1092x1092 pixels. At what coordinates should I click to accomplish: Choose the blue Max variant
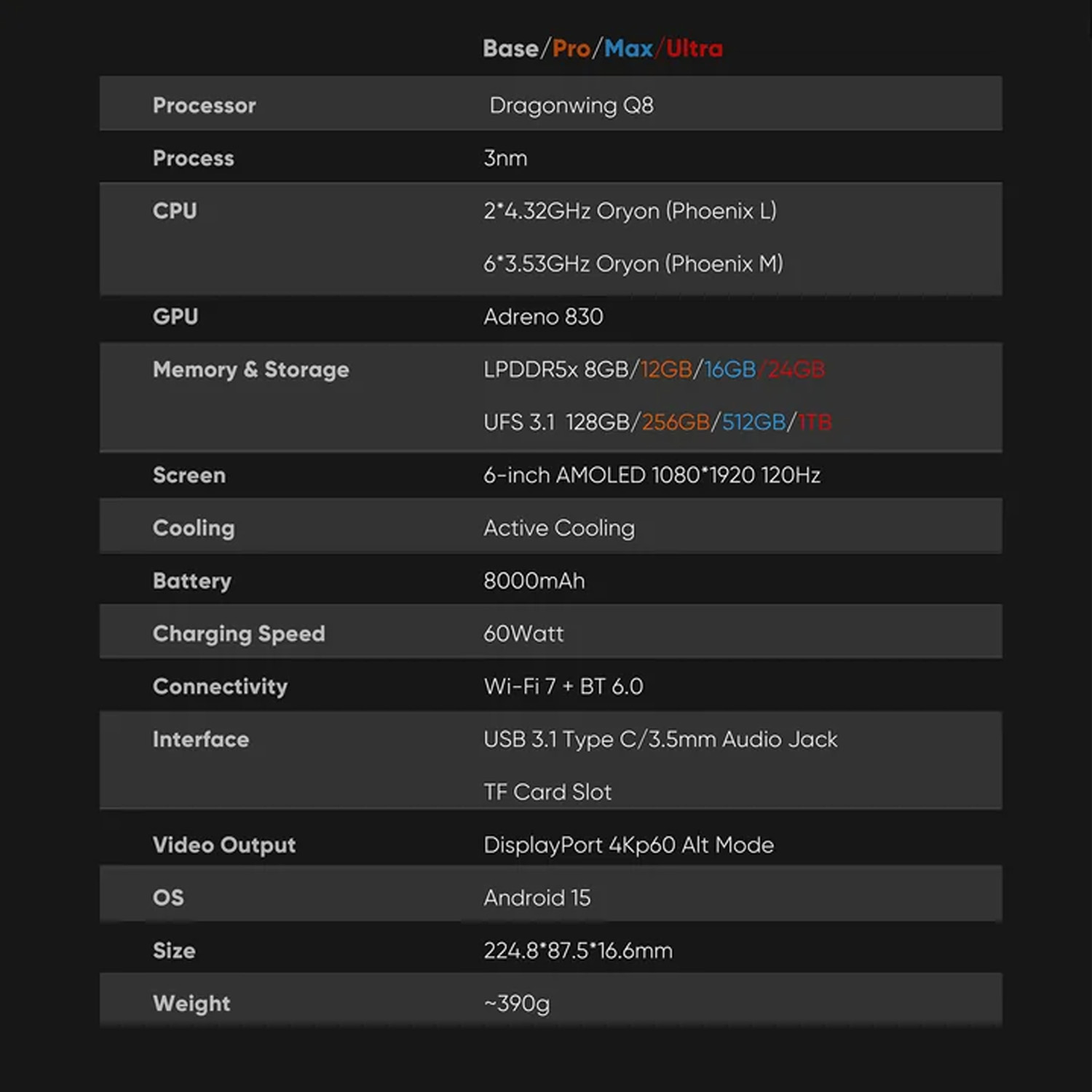coord(628,49)
